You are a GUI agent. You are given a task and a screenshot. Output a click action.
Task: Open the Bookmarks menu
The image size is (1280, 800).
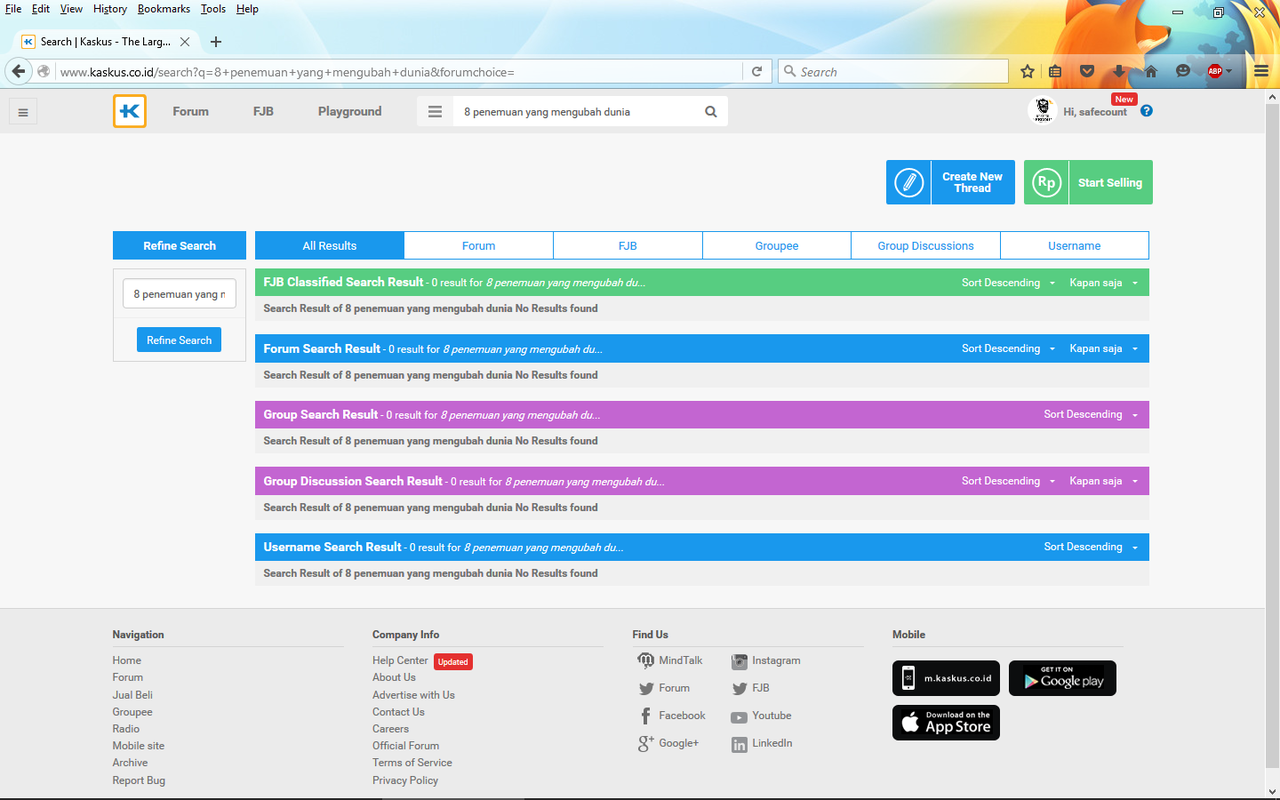[x=164, y=9]
